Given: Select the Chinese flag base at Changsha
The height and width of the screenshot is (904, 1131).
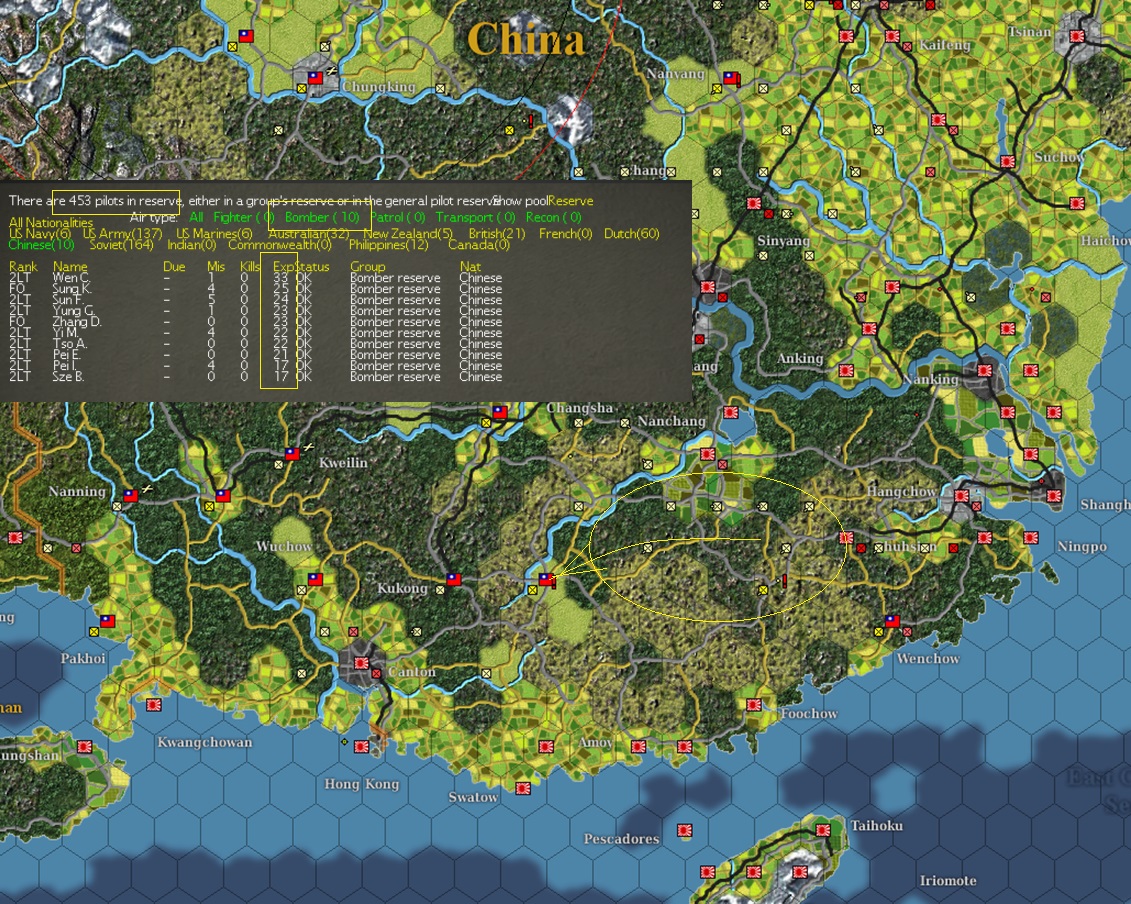Looking at the screenshot, I should click(500, 412).
